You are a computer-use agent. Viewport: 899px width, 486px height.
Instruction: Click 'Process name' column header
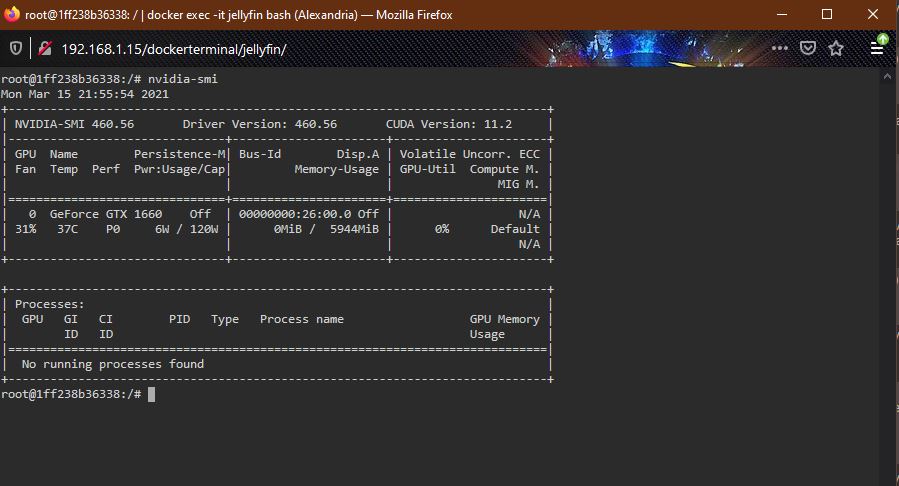[x=302, y=319]
